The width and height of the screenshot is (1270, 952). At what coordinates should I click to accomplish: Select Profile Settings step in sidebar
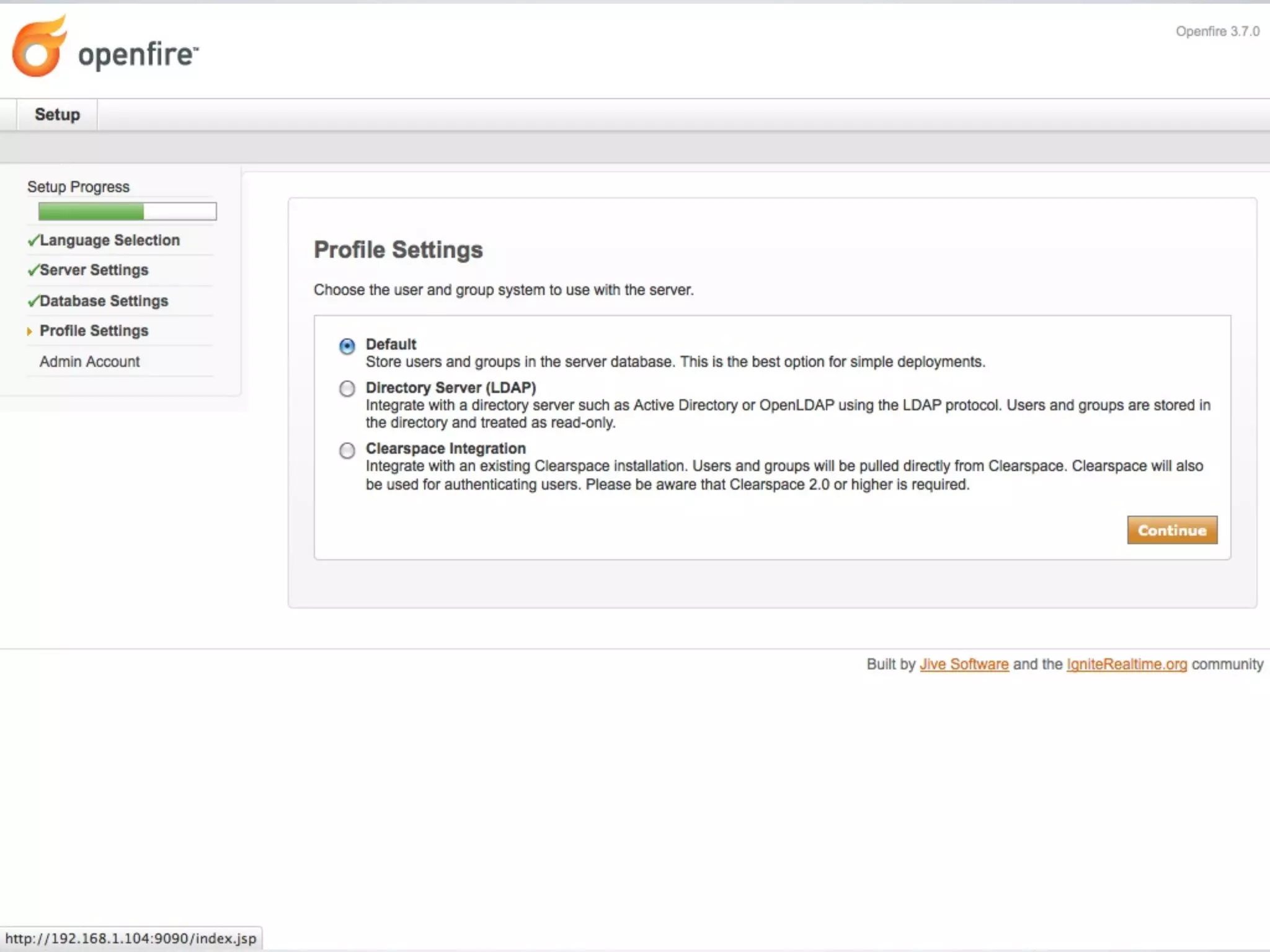pyautogui.click(x=94, y=331)
